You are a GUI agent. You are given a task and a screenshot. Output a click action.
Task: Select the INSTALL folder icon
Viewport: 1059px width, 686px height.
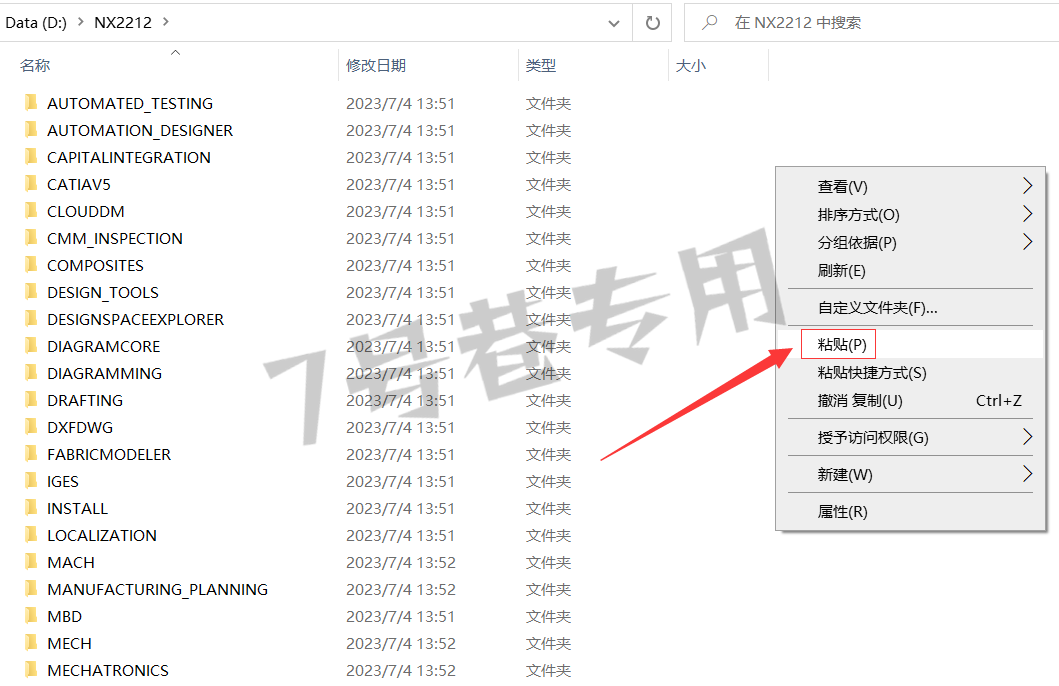click(x=31, y=508)
